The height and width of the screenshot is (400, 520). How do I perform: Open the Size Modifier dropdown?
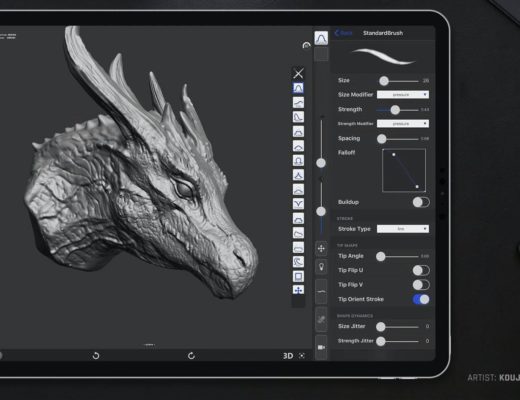point(403,95)
